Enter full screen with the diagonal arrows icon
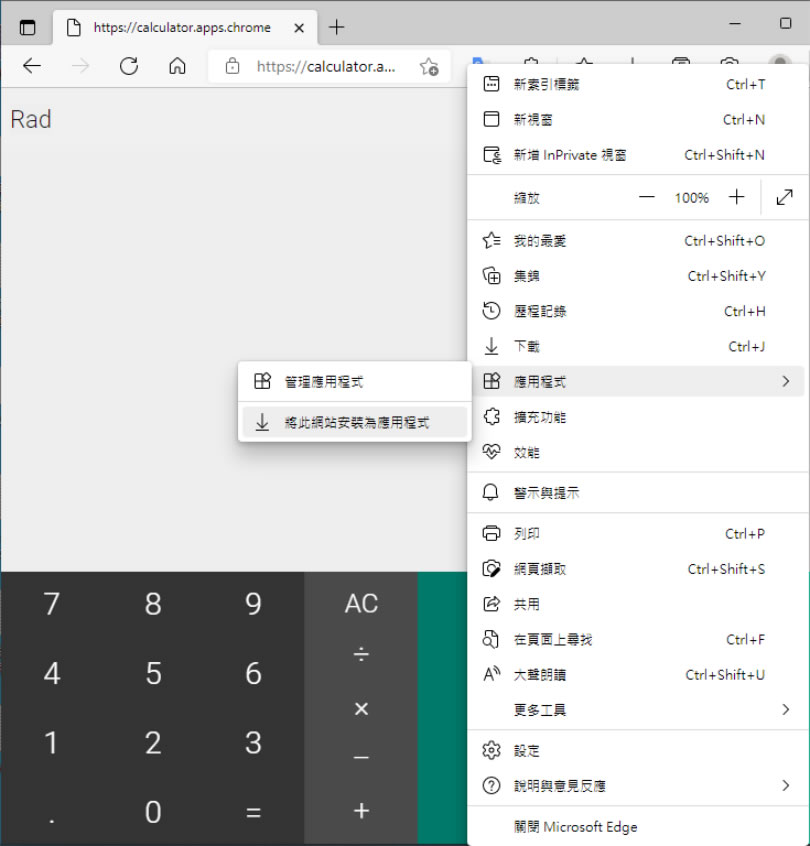 tap(784, 197)
